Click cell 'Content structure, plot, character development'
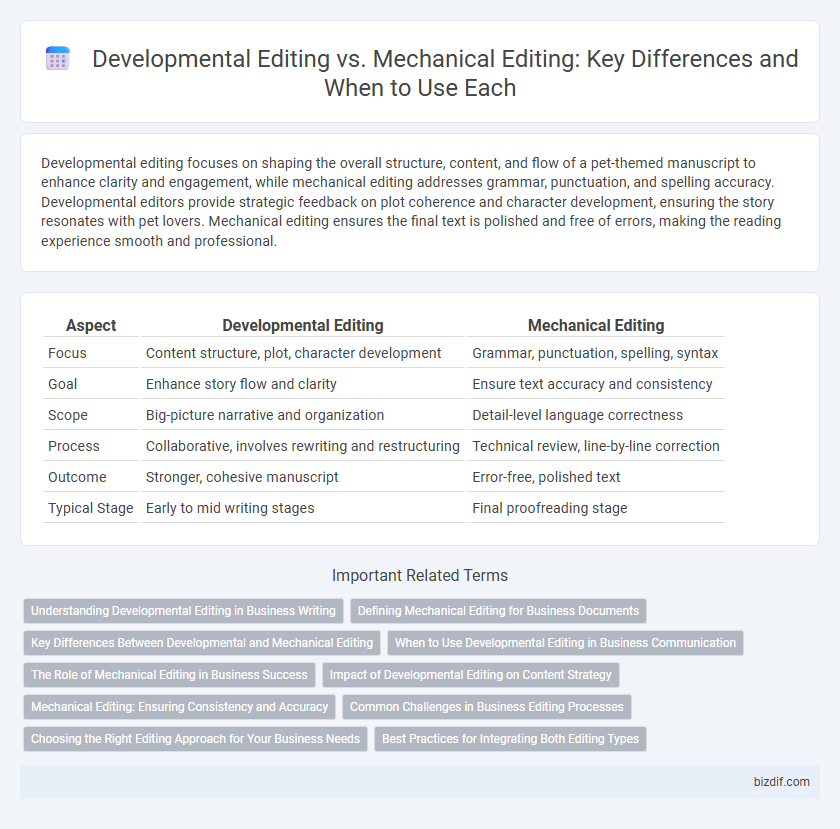The width and height of the screenshot is (840, 829). pyautogui.click(x=303, y=353)
